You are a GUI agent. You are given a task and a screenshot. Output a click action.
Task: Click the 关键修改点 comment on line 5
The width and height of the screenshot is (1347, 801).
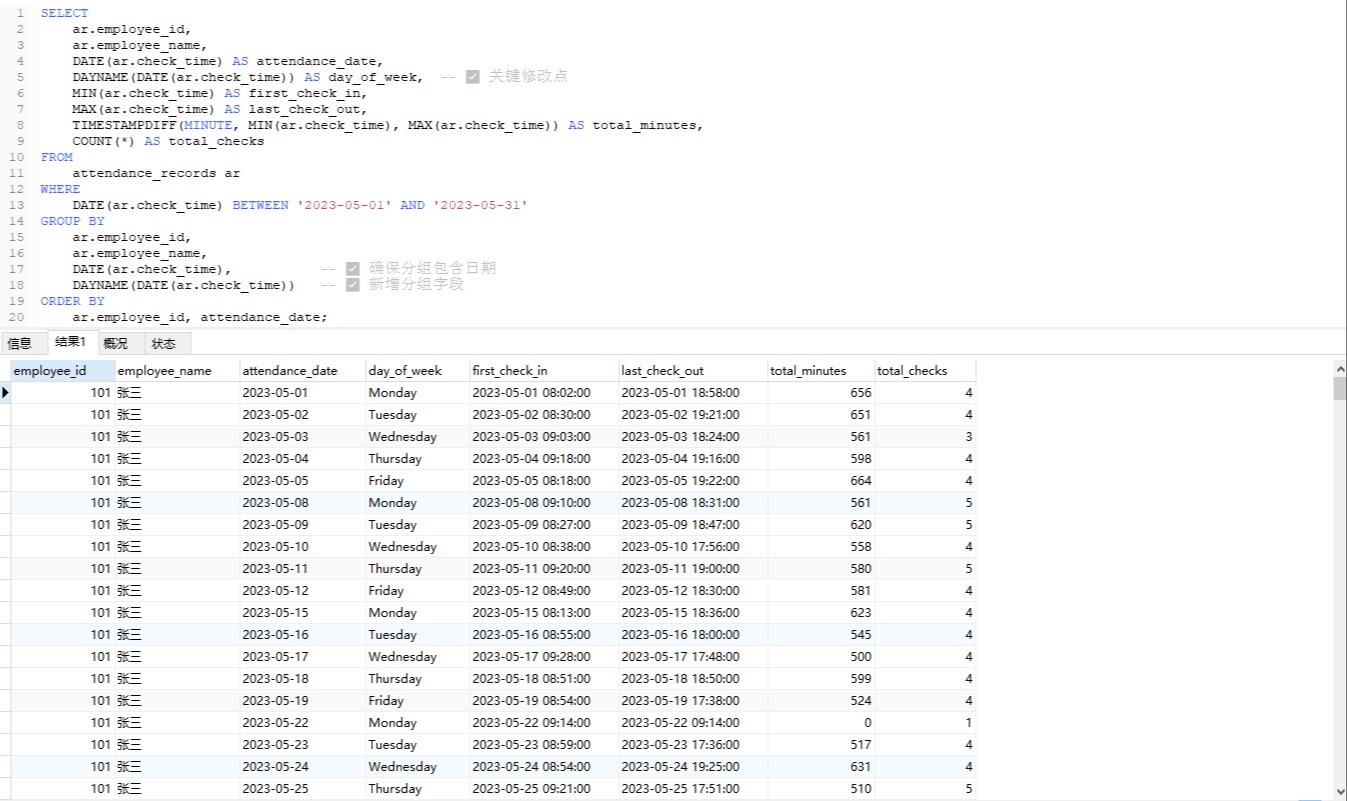coord(527,77)
